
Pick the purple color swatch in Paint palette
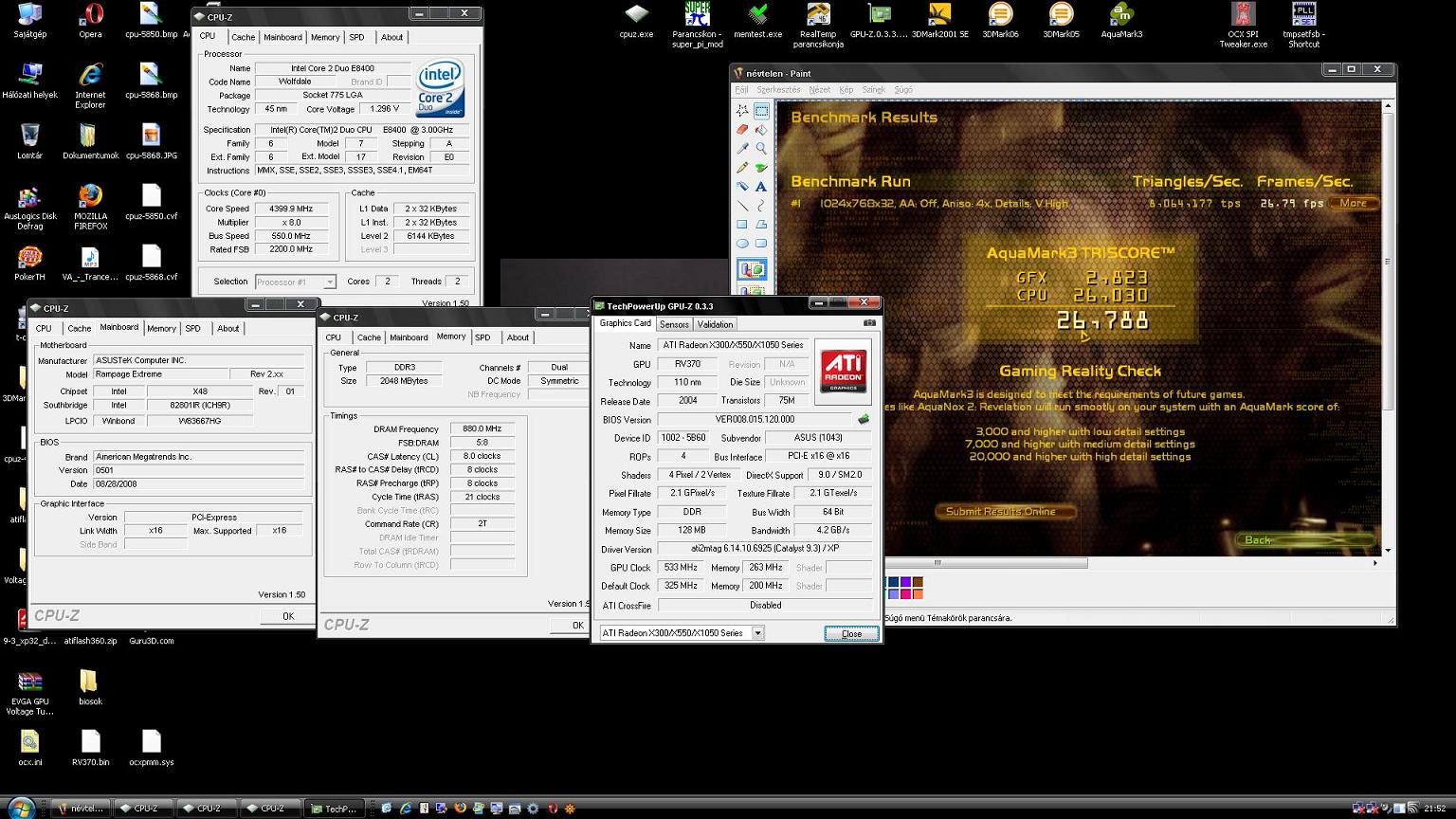click(905, 582)
